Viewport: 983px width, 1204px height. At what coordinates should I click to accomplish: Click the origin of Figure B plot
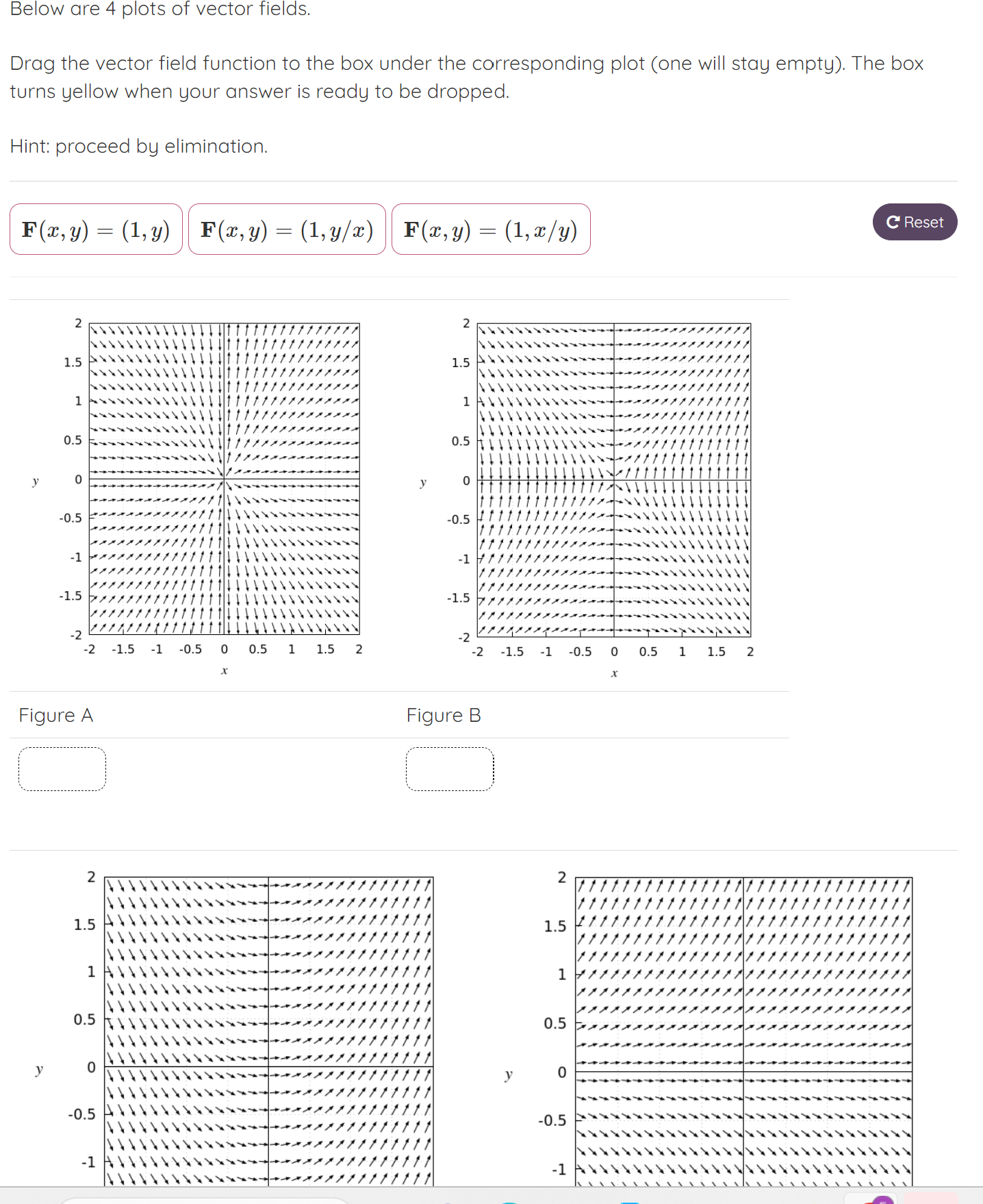click(614, 480)
